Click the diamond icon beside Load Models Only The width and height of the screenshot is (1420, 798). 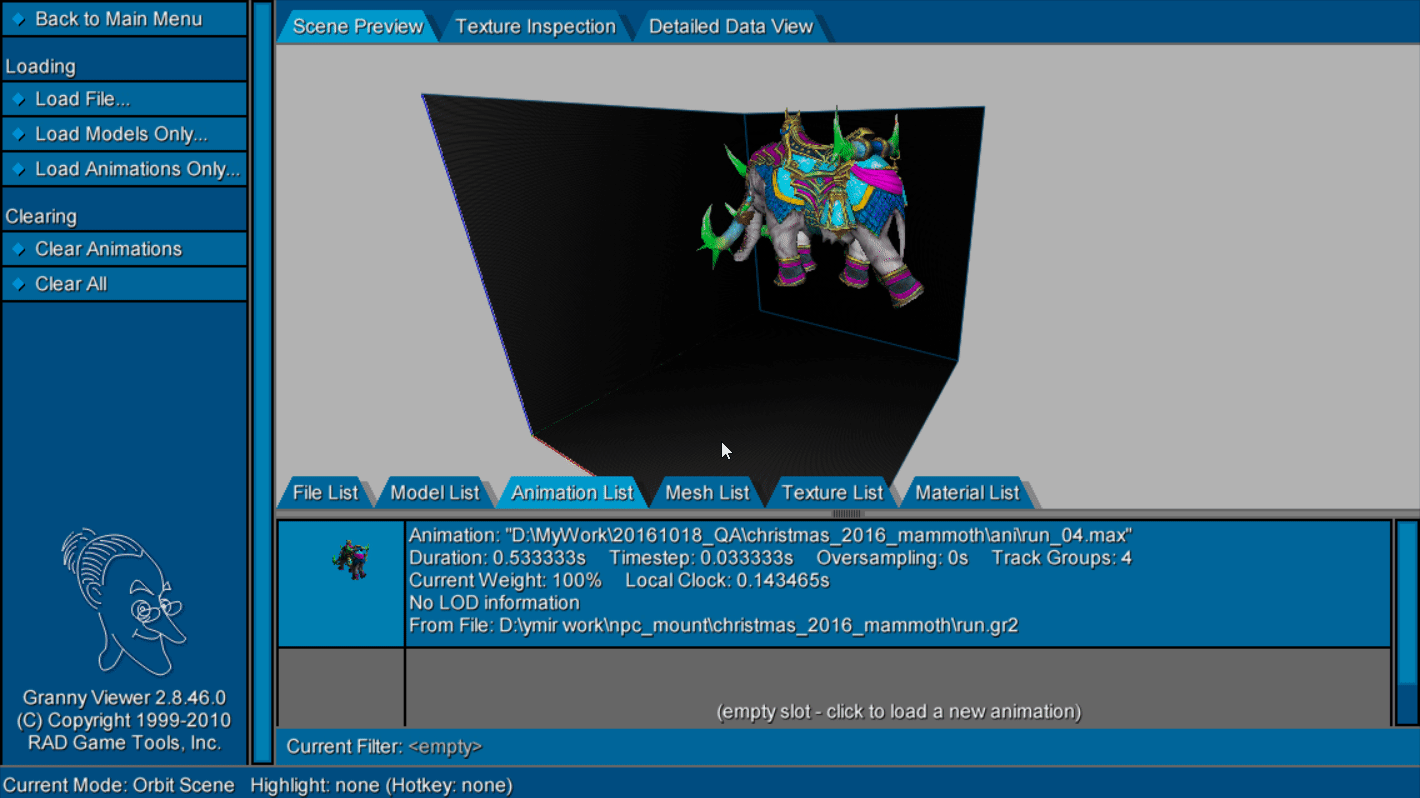tap(19, 134)
